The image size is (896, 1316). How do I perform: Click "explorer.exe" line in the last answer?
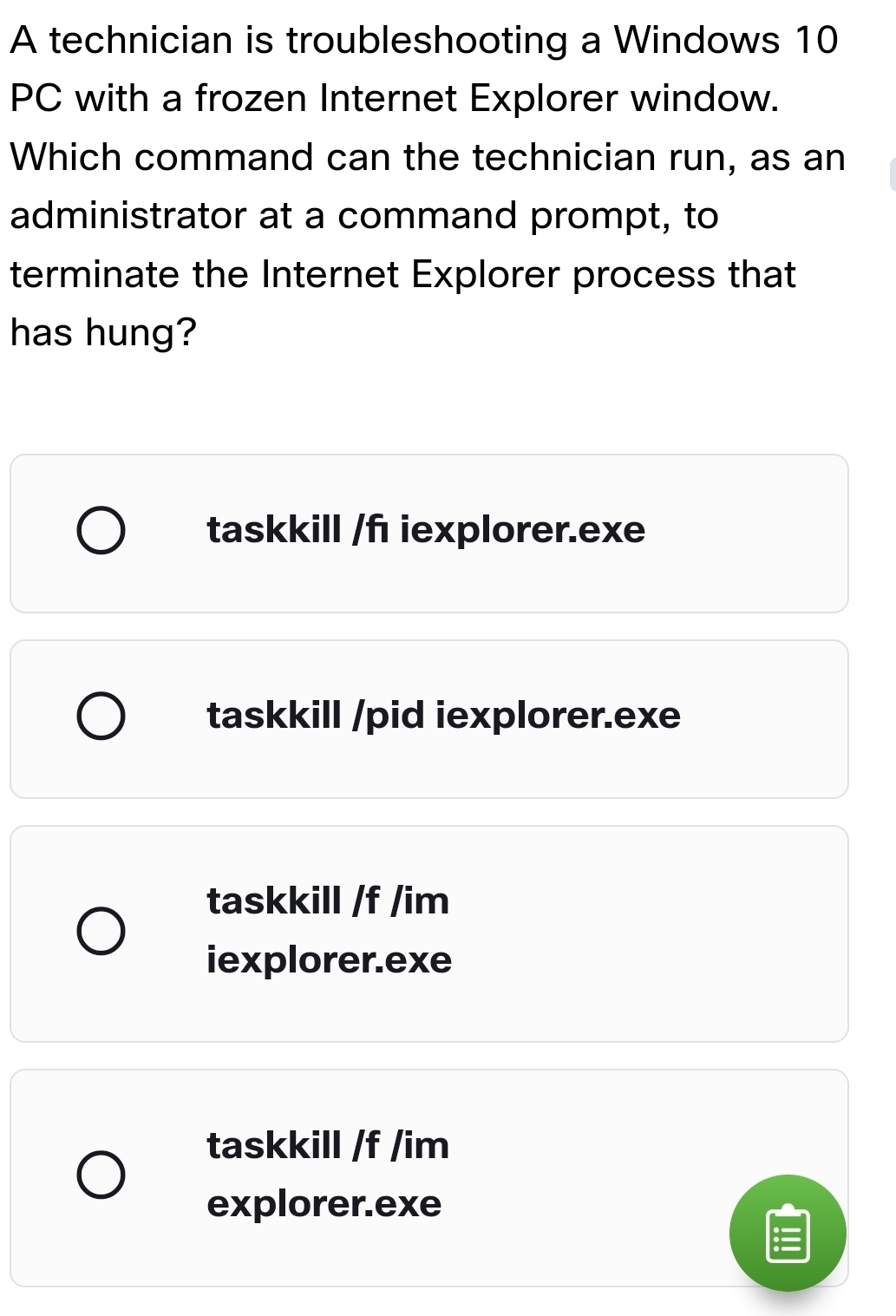click(x=324, y=1203)
